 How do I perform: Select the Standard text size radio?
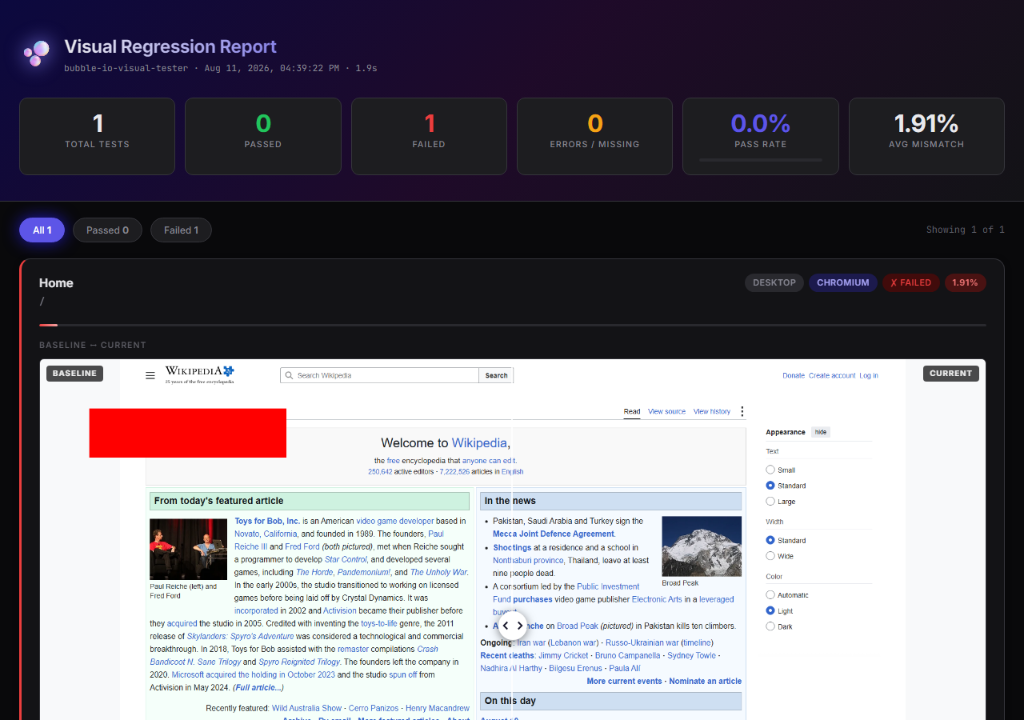pos(770,485)
